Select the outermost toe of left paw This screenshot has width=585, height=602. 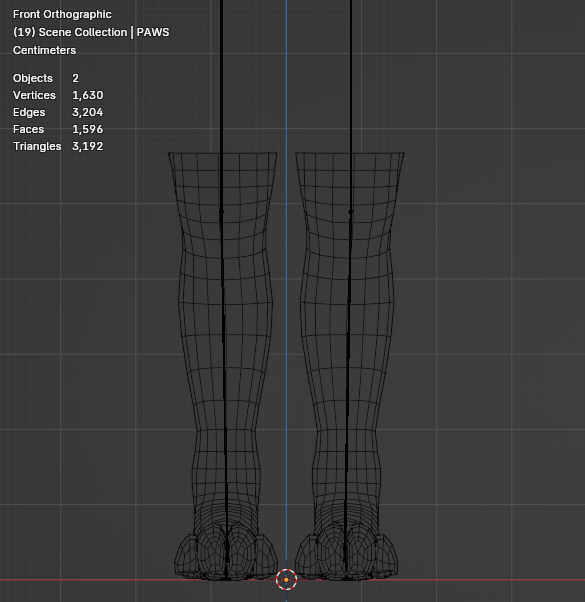coord(185,555)
